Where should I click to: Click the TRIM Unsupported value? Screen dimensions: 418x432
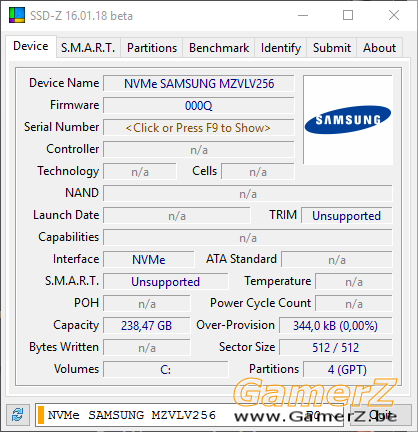[x=347, y=216]
